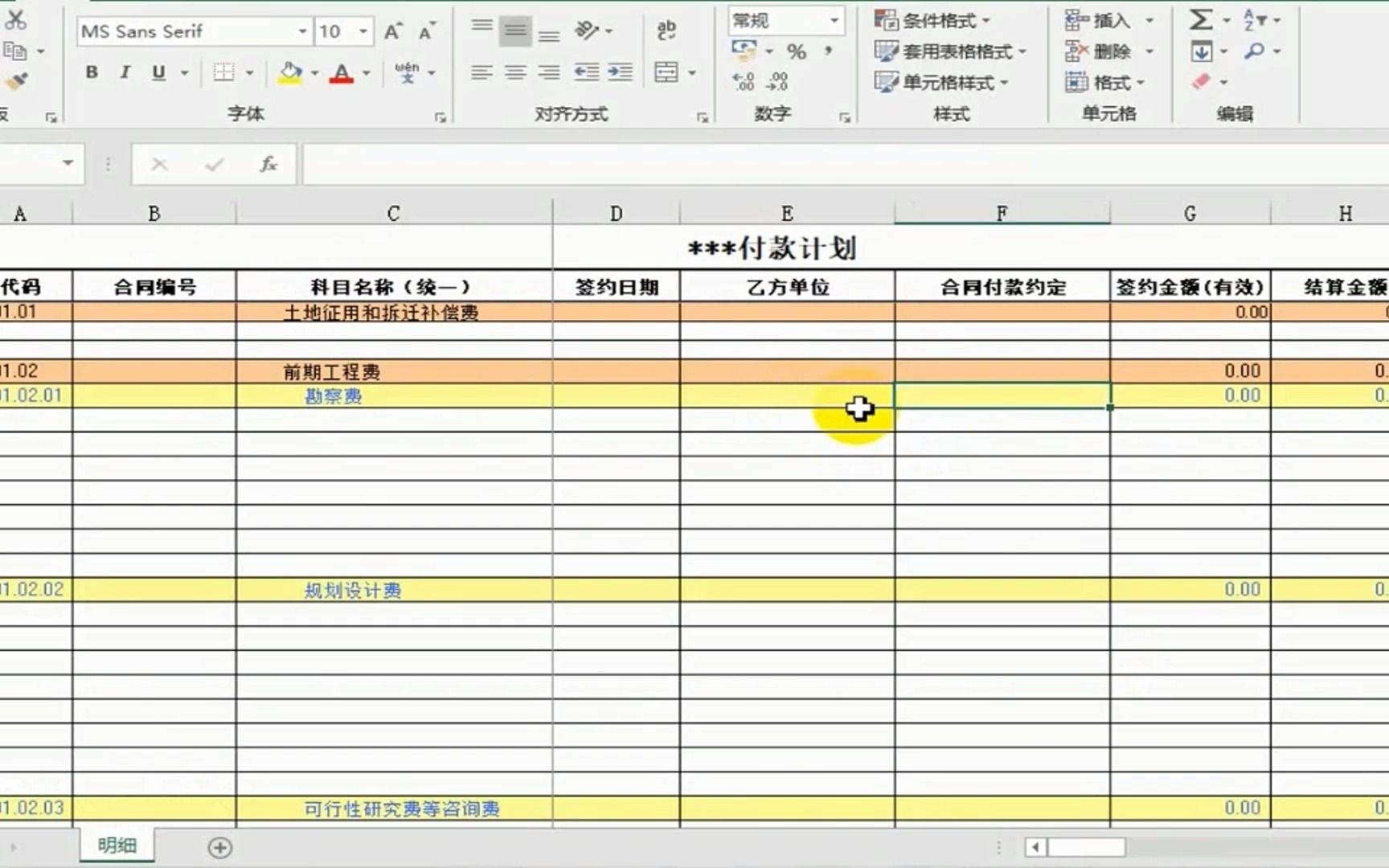
Task: Apply percent style
Action: click(797, 52)
